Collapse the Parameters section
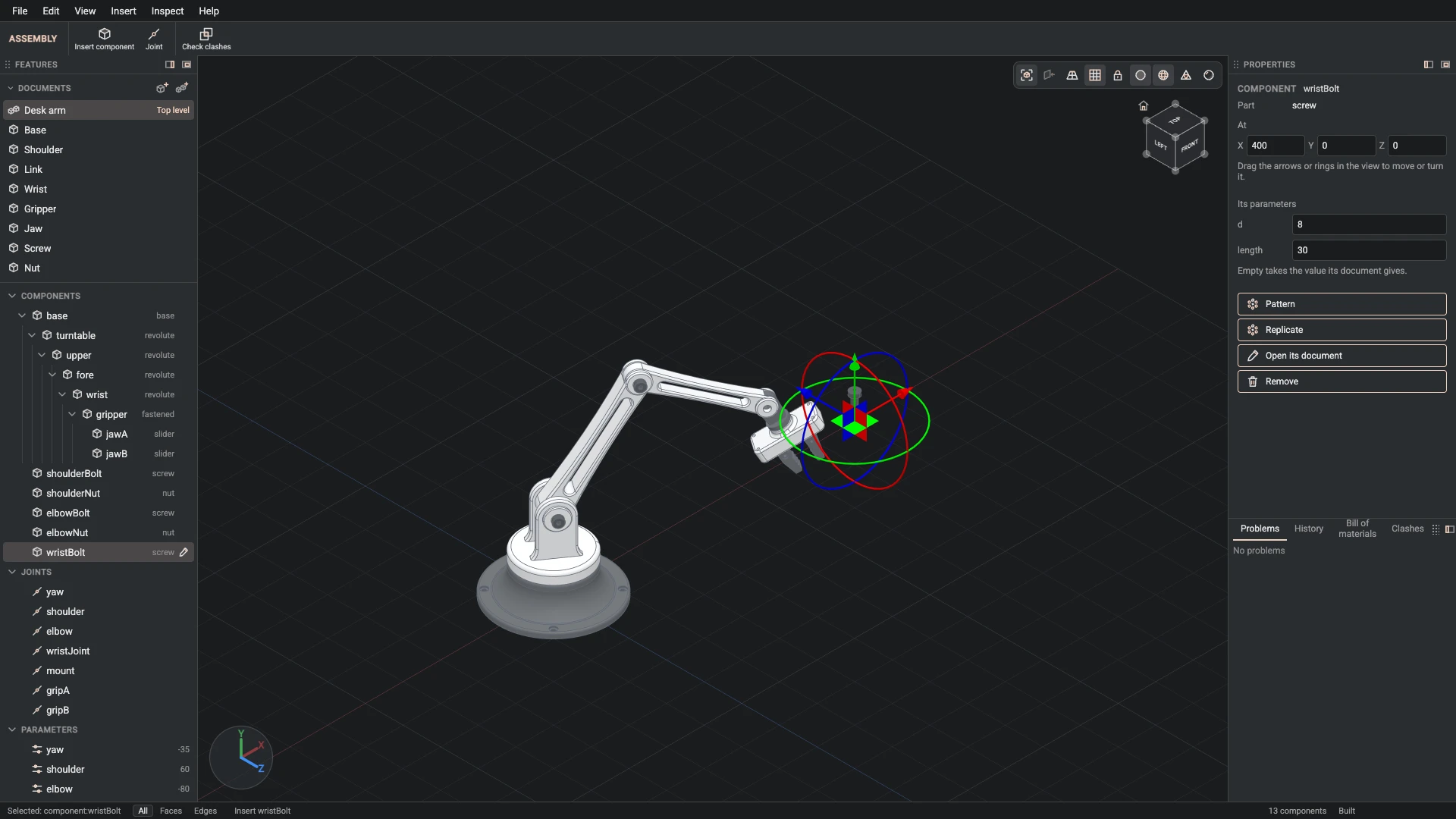 tap(12, 730)
